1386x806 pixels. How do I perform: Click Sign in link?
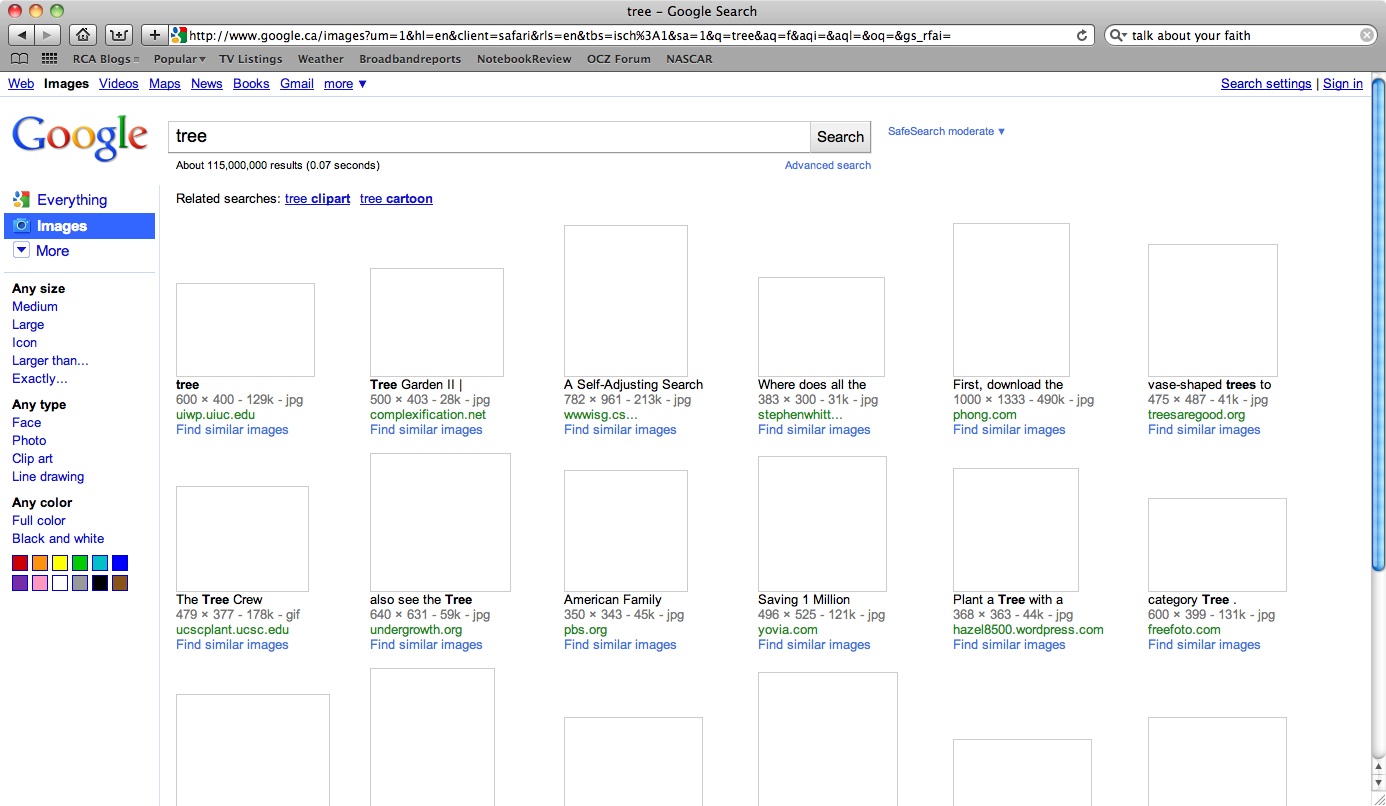coord(1343,84)
